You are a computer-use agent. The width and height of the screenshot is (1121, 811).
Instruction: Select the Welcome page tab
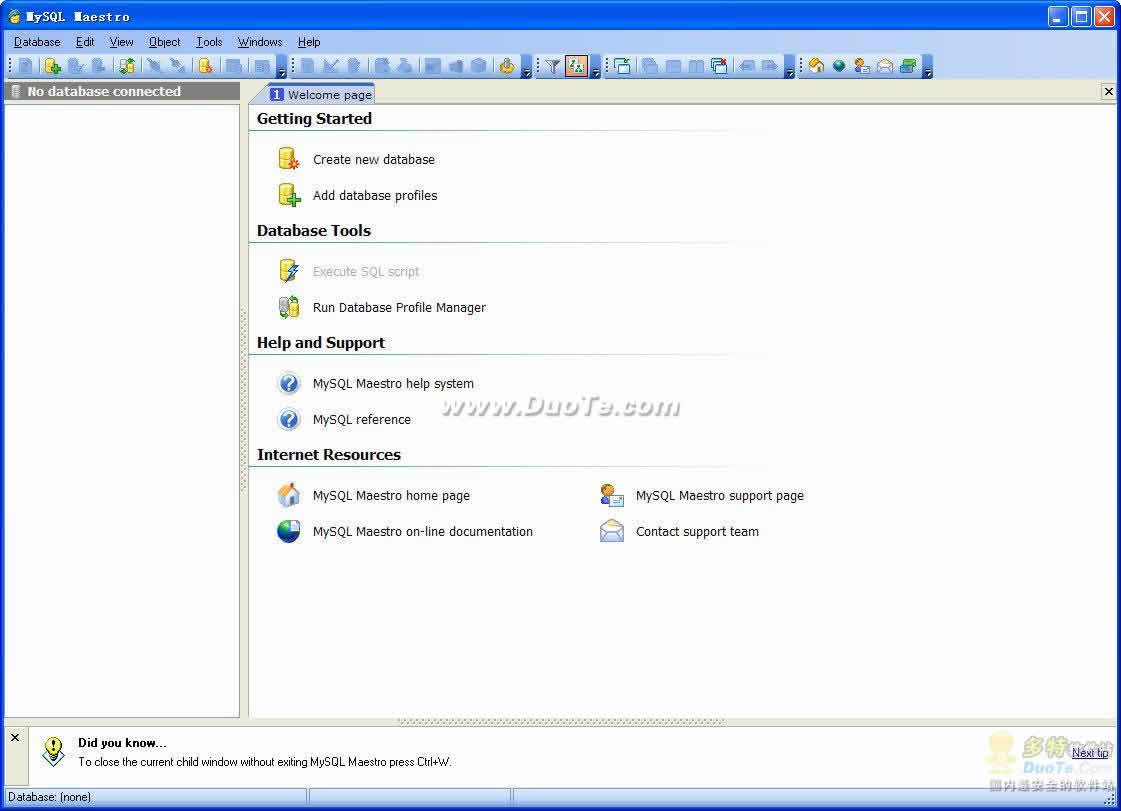click(x=321, y=94)
